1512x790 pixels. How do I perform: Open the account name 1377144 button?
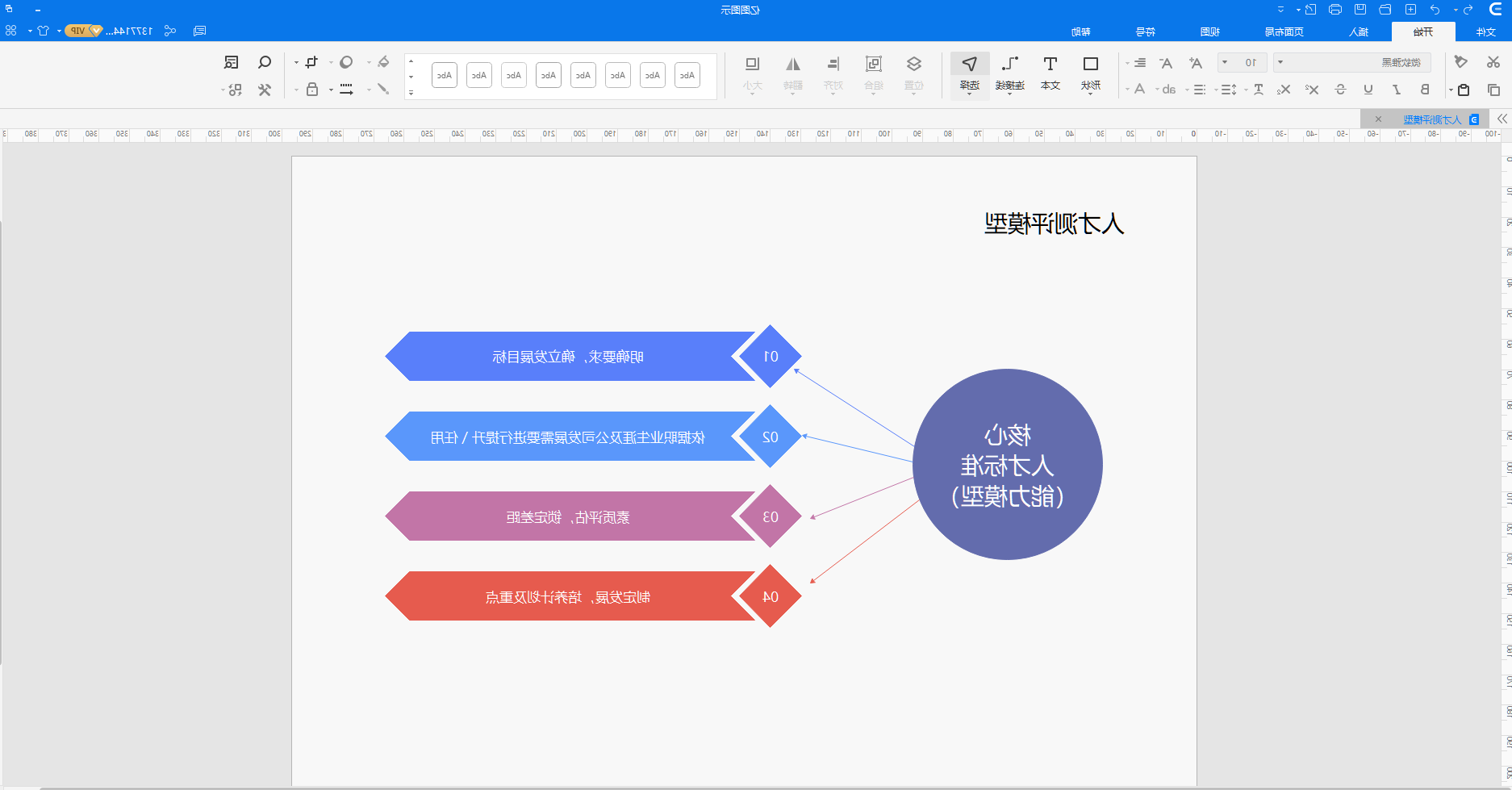[129, 31]
